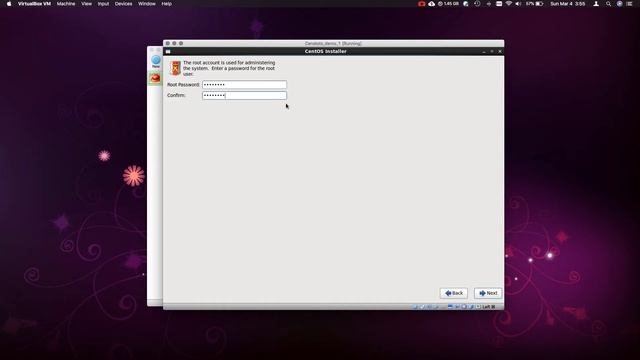Open the Help menu
Viewport: 640px width, 360px height.
click(x=166, y=4)
